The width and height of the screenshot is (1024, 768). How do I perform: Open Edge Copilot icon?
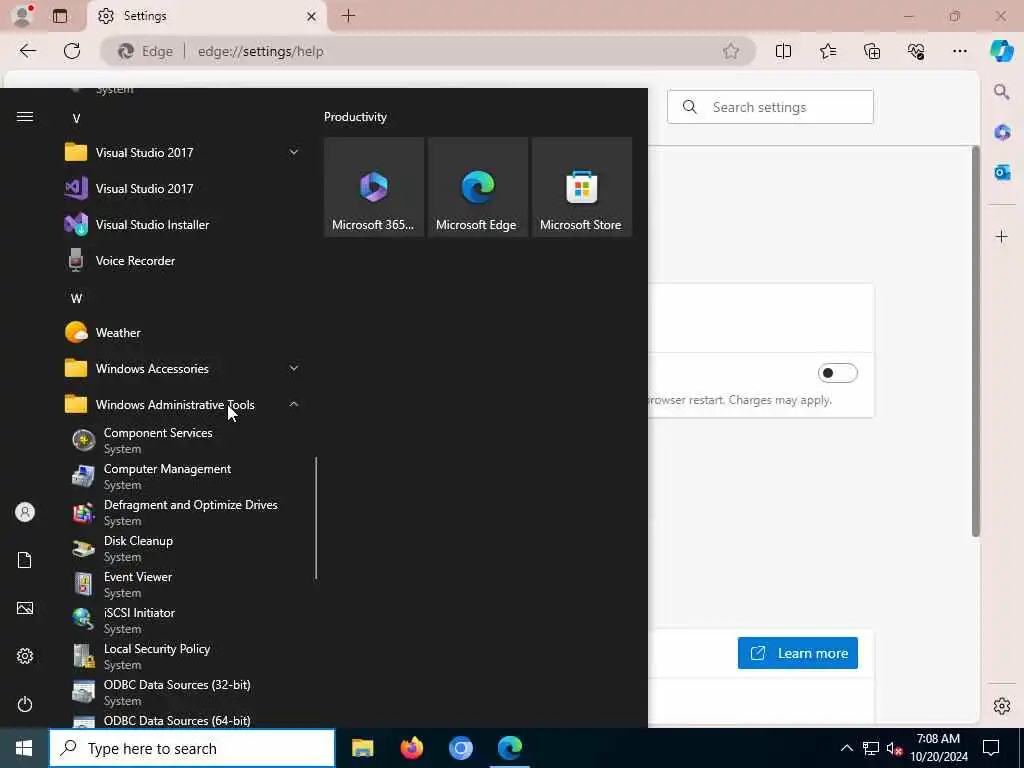click(x=1002, y=51)
